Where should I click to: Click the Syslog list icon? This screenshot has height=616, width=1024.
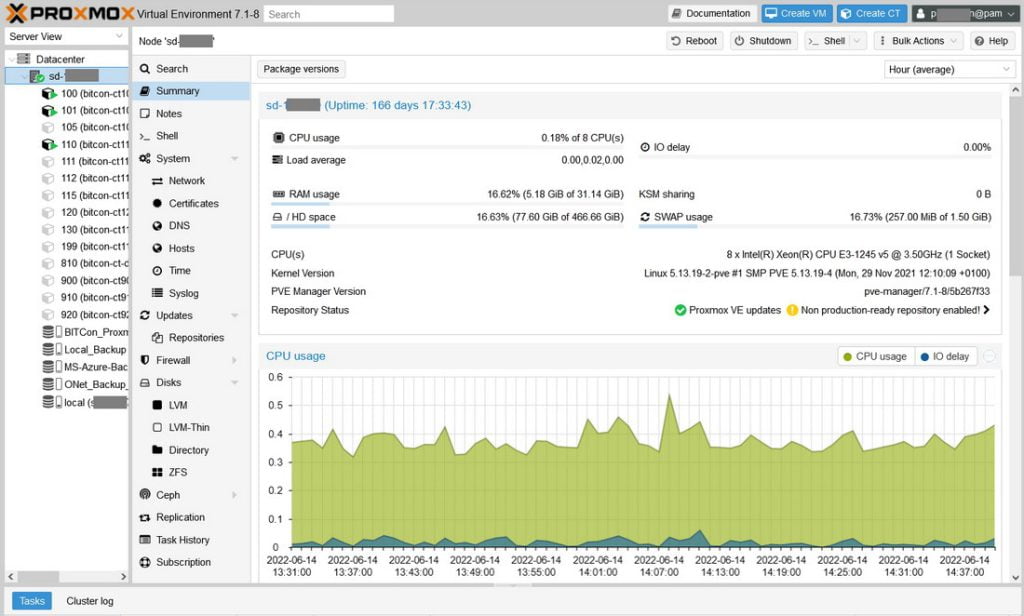tap(157, 293)
